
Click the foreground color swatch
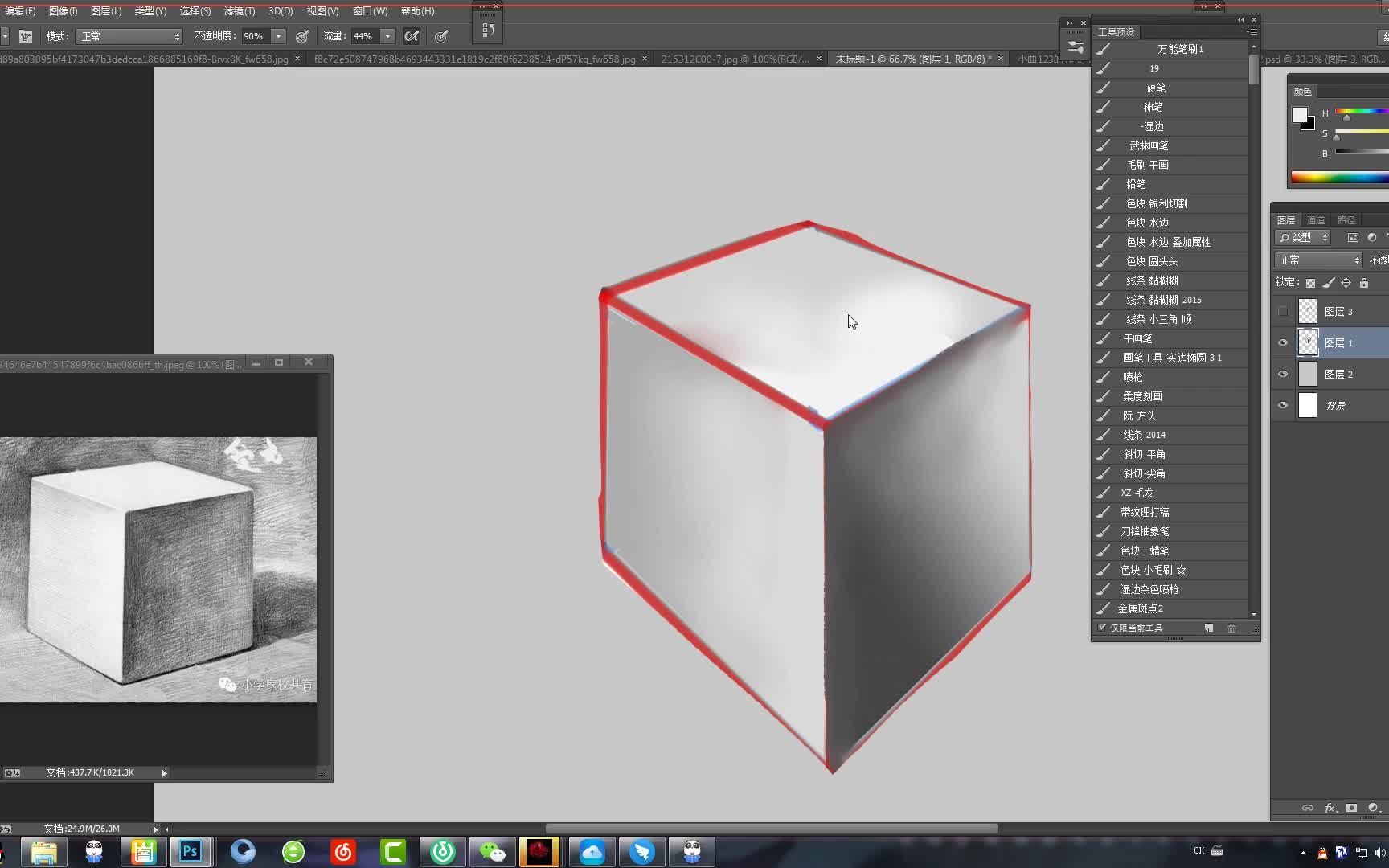click(x=1299, y=115)
